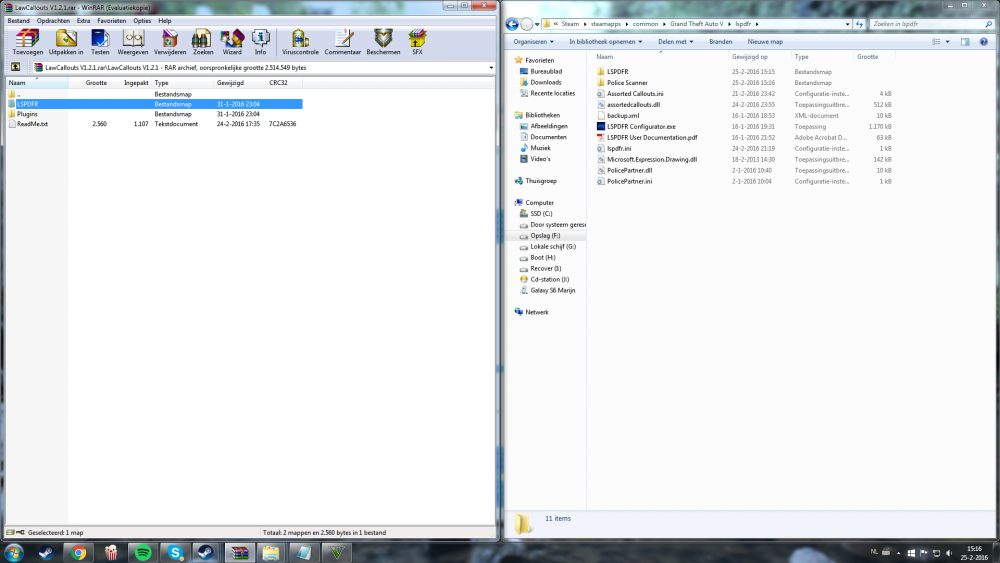The width and height of the screenshot is (1000, 563).
Task: Sort WinRAR list by Gewijzigd column
Action: [x=230, y=83]
